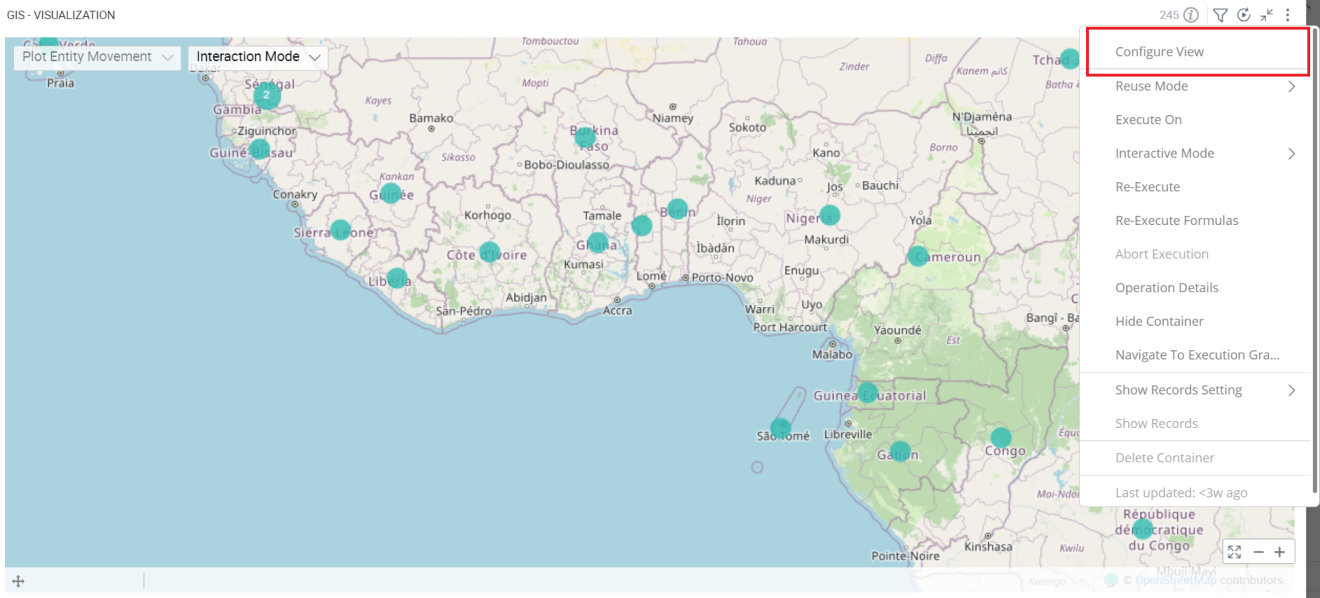Image resolution: width=1320 pixels, height=598 pixels.
Task: Collapse container with inward arrows icon
Action: coord(1266,15)
